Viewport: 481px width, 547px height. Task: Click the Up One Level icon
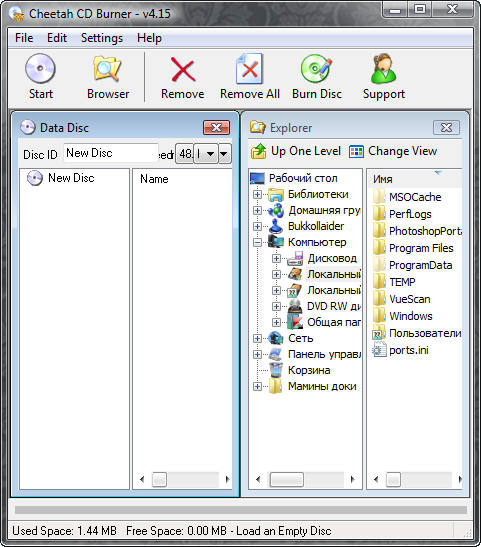(258, 151)
